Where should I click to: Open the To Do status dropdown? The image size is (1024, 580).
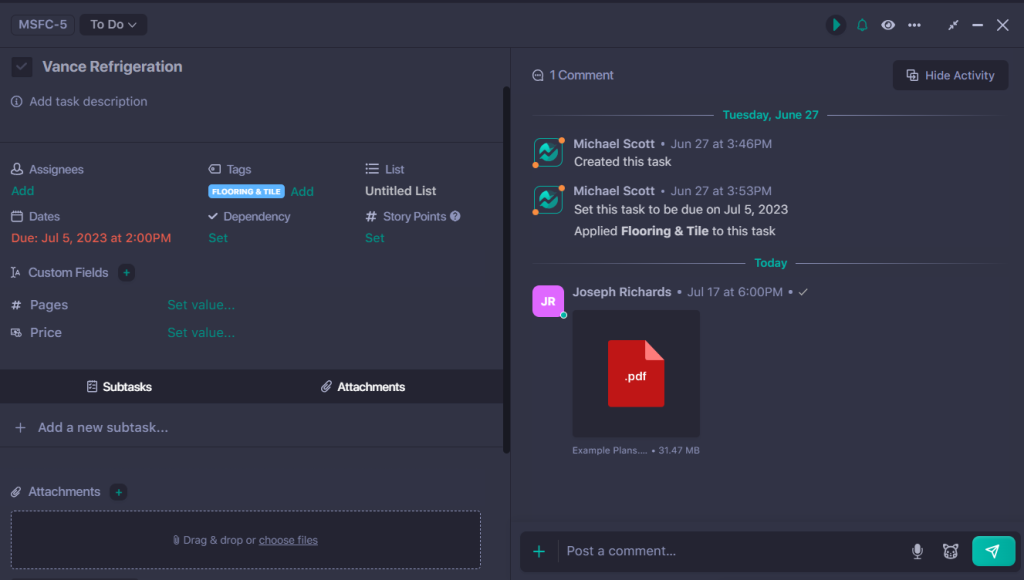coord(113,25)
